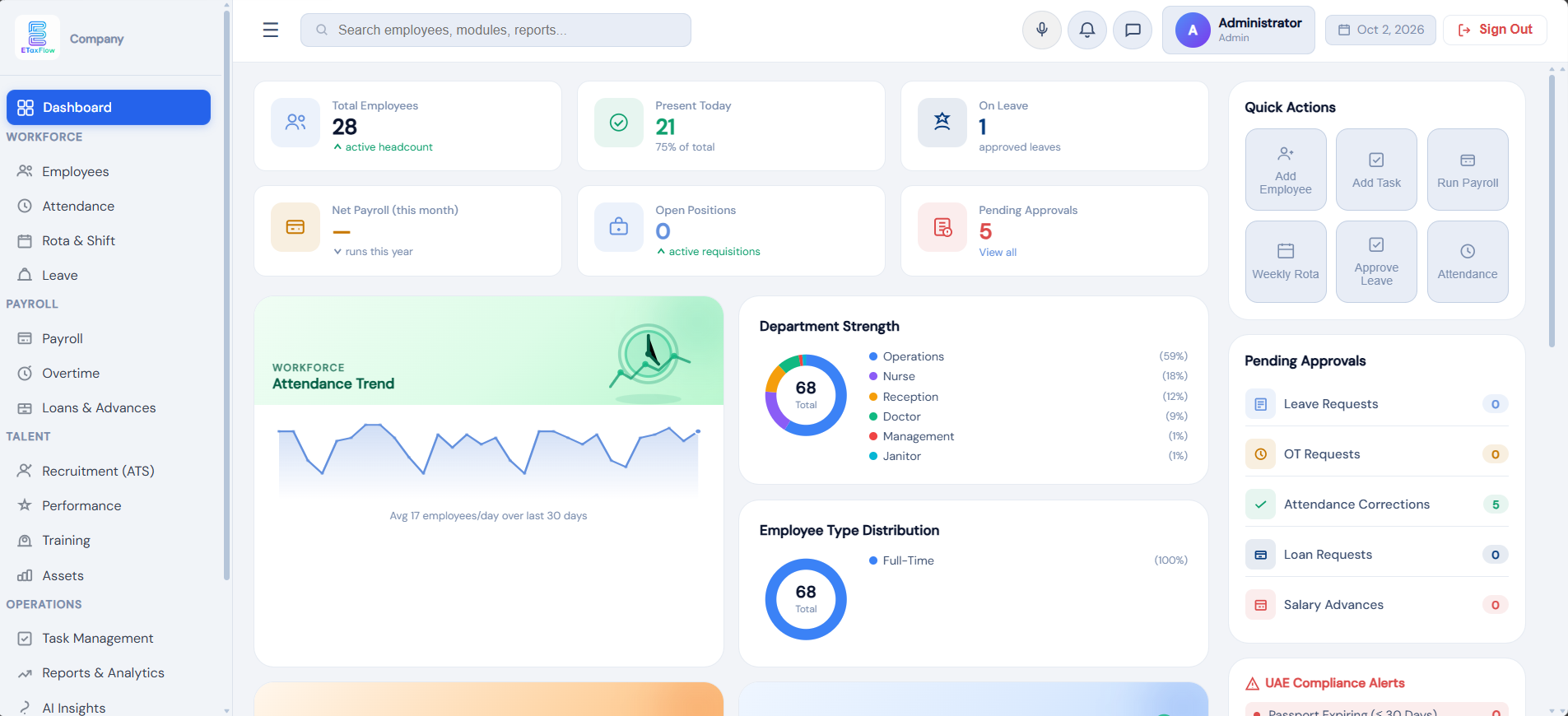Toggle the hamburger sidebar menu
The width and height of the screenshot is (1568, 716).
click(x=271, y=30)
